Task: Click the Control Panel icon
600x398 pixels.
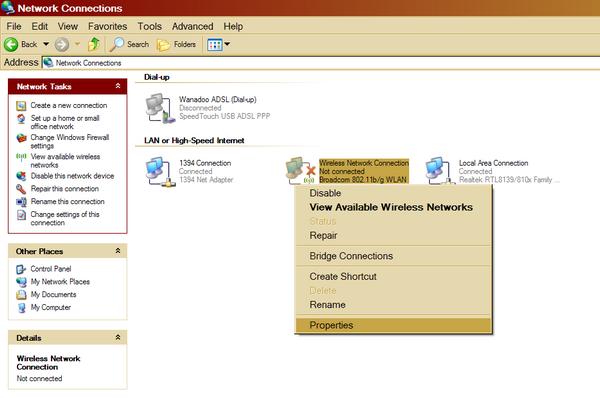Action: (21, 269)
